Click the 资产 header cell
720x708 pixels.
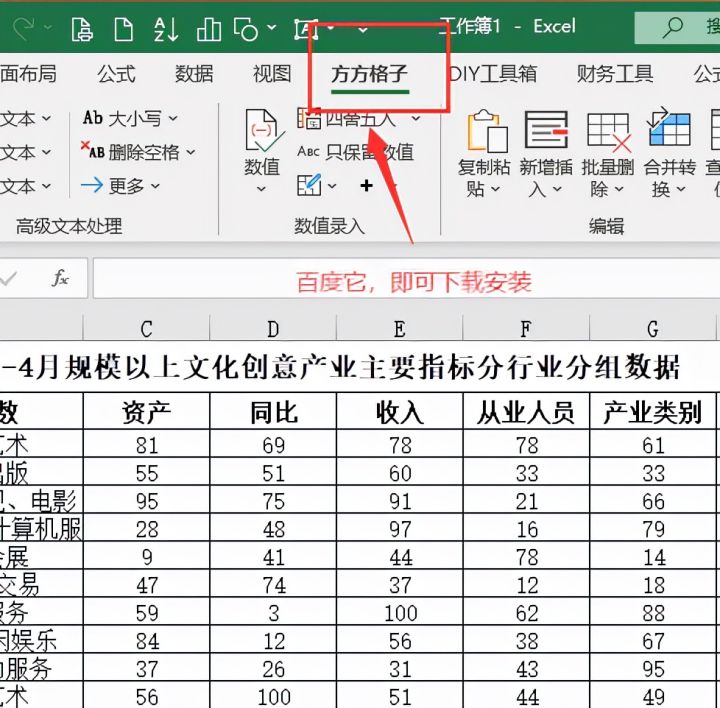pyautogui.click(x=146, y=411)
